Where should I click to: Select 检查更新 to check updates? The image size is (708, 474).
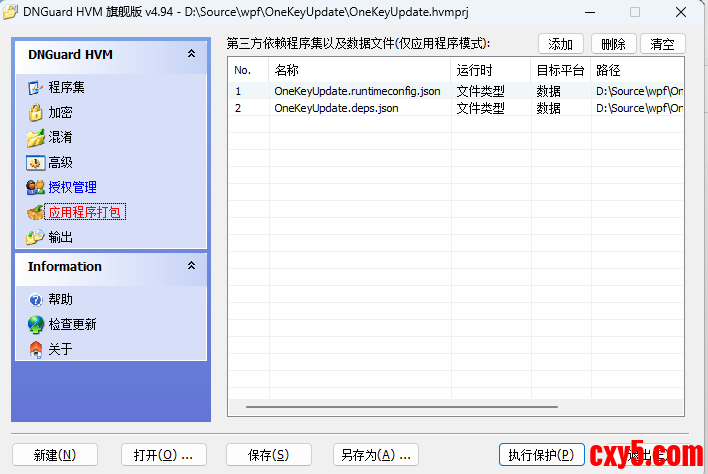[72, 325]
